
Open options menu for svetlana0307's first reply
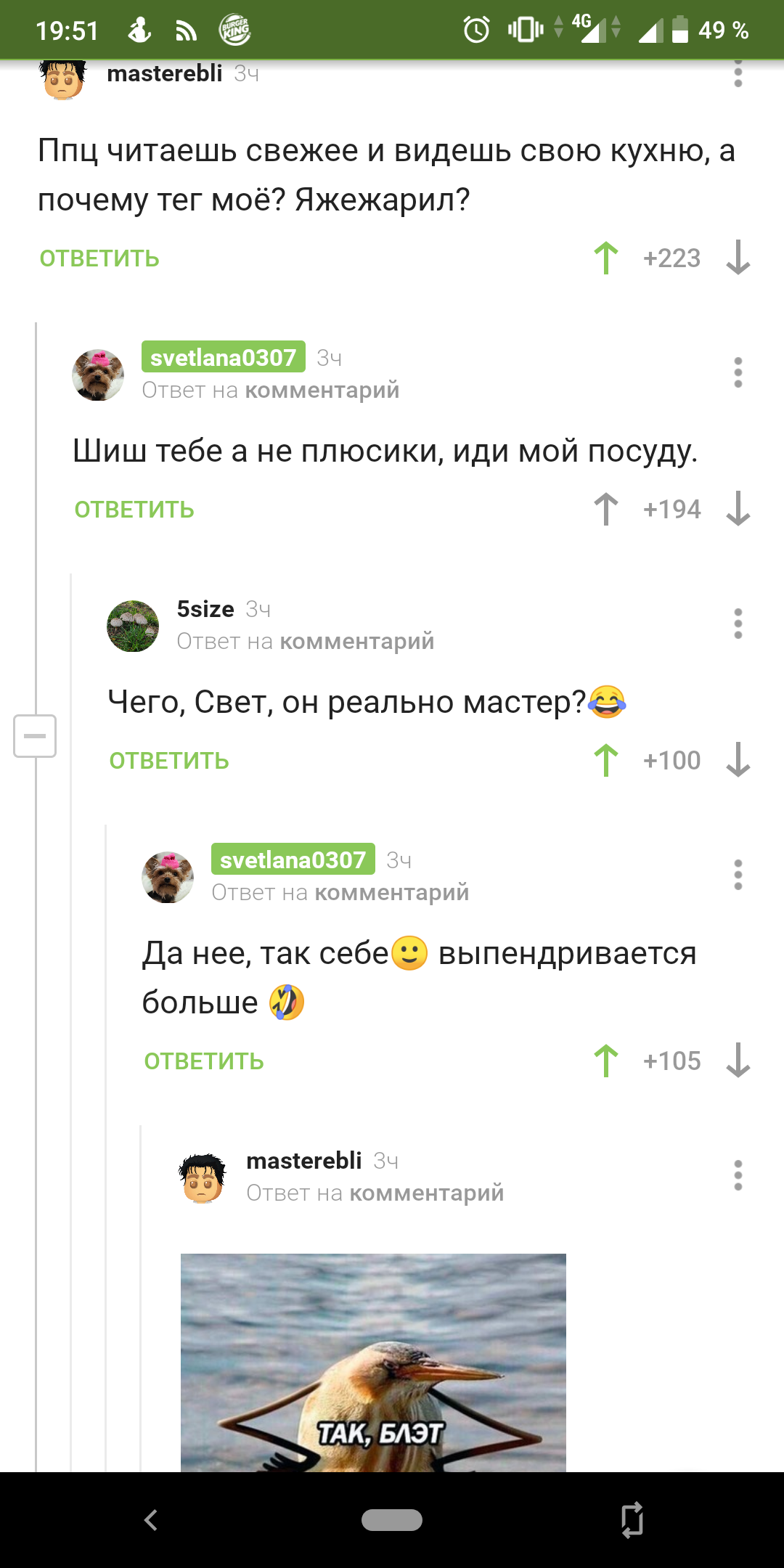(738, 372)
